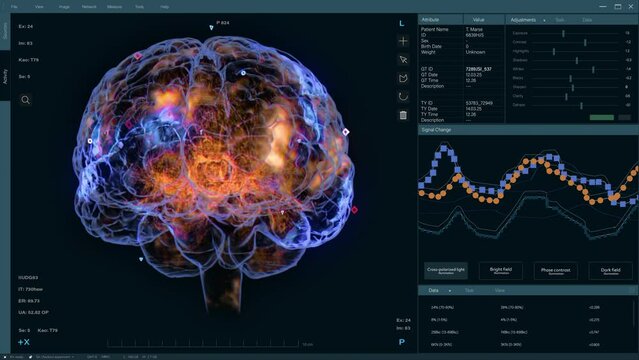The height and width of the screenshot is (360, 639).
Task: Click the Signal Change panel header
Action: [528, 130]
